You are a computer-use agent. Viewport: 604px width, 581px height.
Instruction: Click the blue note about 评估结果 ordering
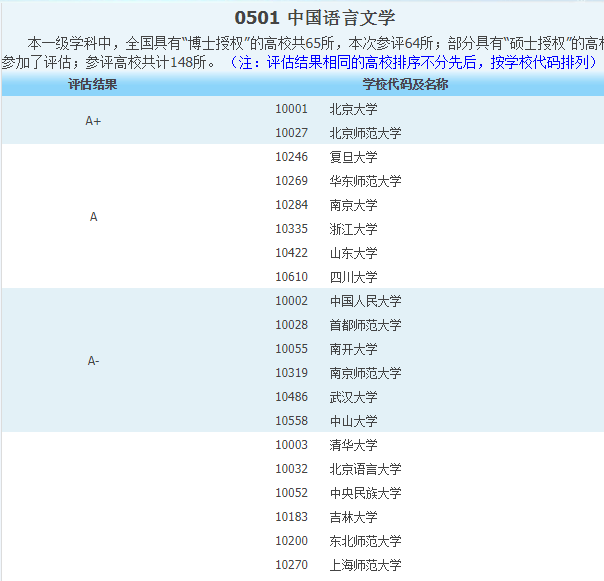(x=414, y=62)
